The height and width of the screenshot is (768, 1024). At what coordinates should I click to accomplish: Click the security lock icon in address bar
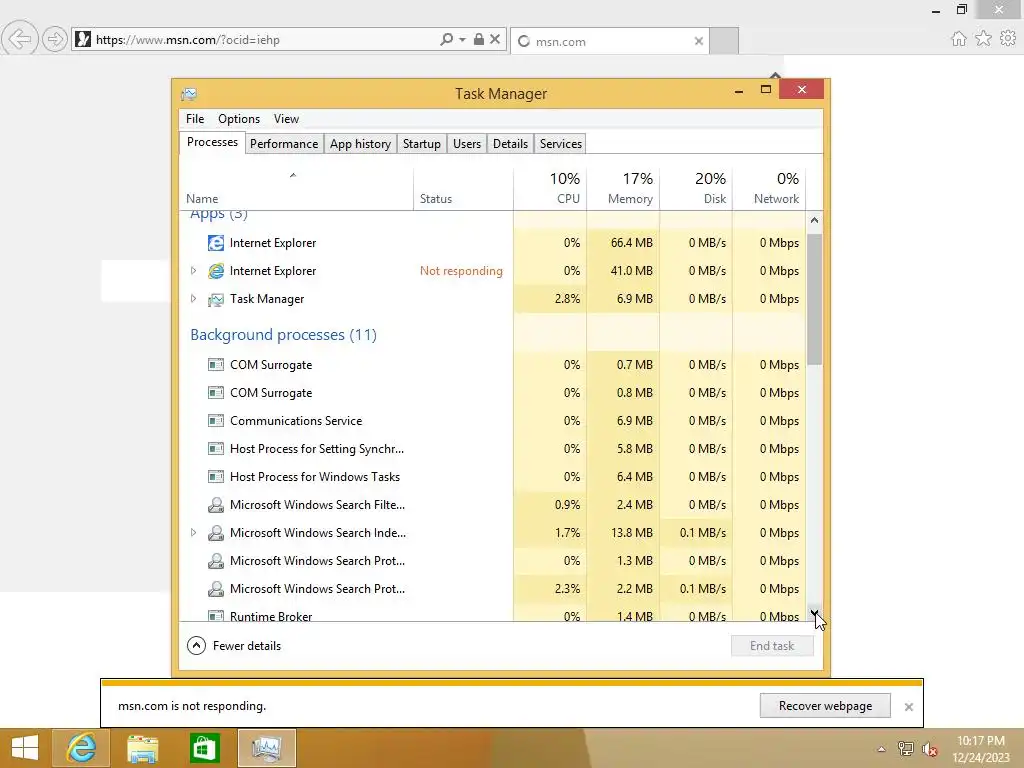(479, 39)
